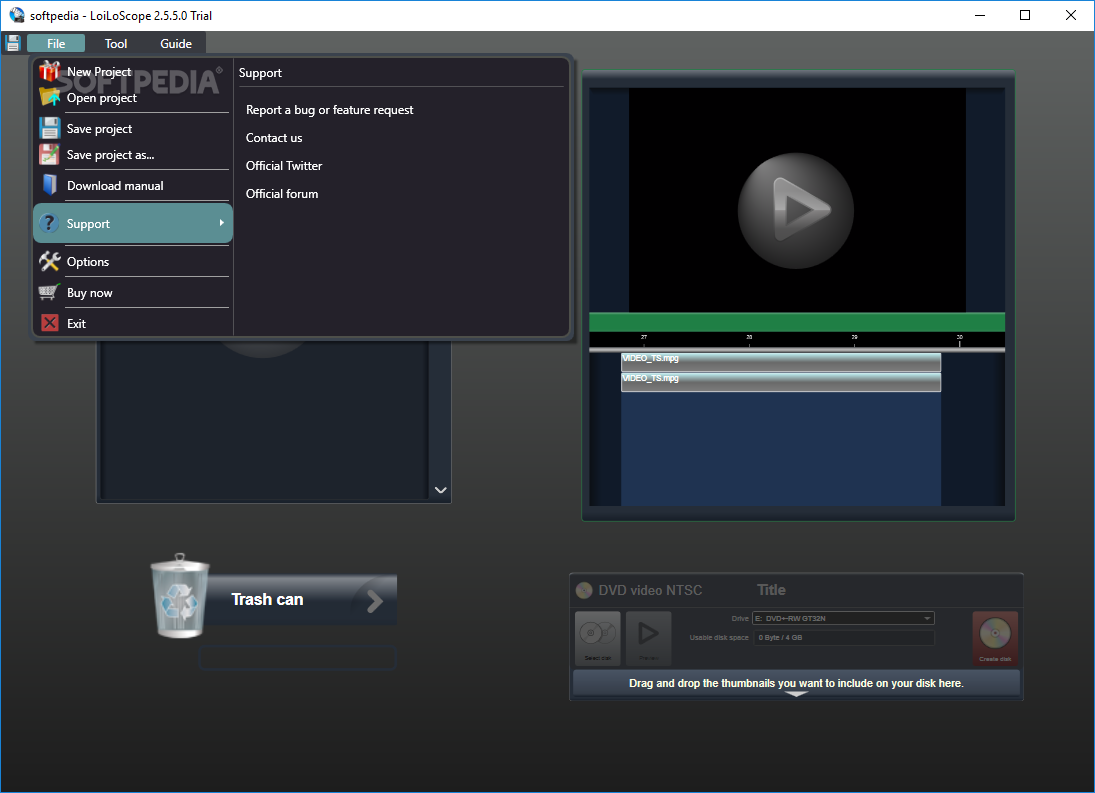Open the Trash can arrow button
Image resolution: width=1095 pixels, height=793 pixels.
[375, 600]
